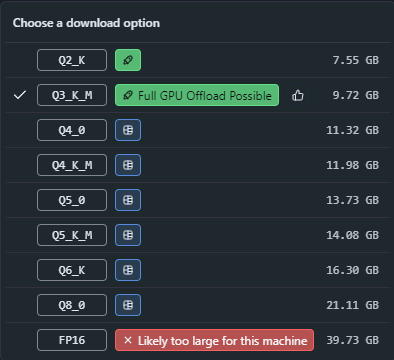Select the Q8_0 download option
The height and width of the screenshot is (360, 394).
(x=72, y=305)
